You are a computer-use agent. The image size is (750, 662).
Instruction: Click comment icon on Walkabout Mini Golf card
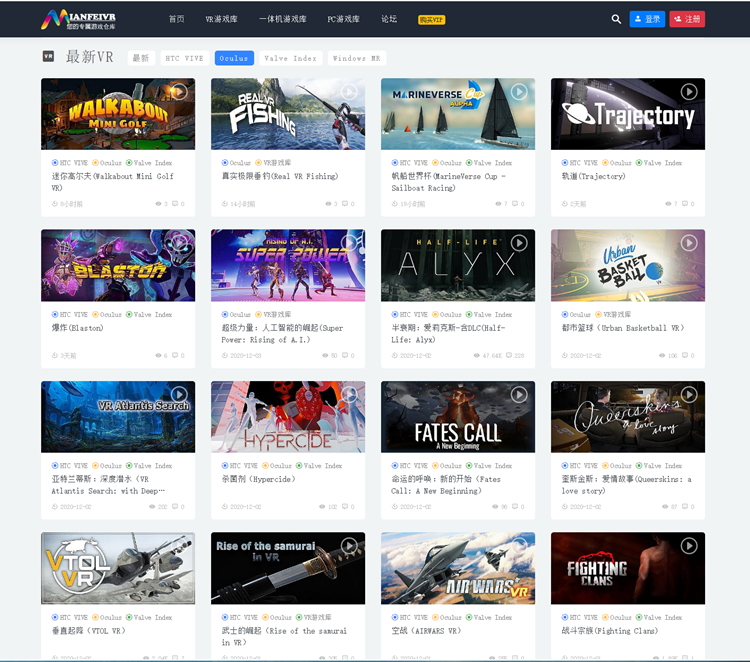click(x=175, y=204)
